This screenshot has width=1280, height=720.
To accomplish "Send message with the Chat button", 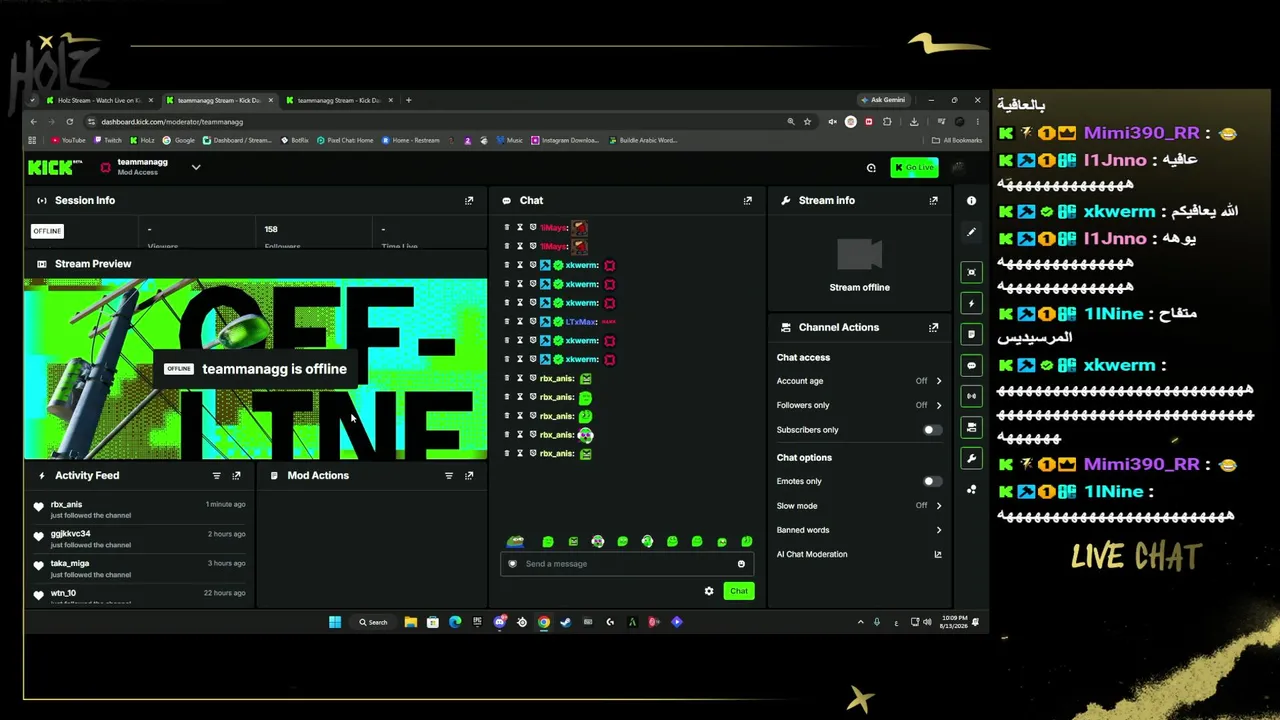I will (739, 591).
